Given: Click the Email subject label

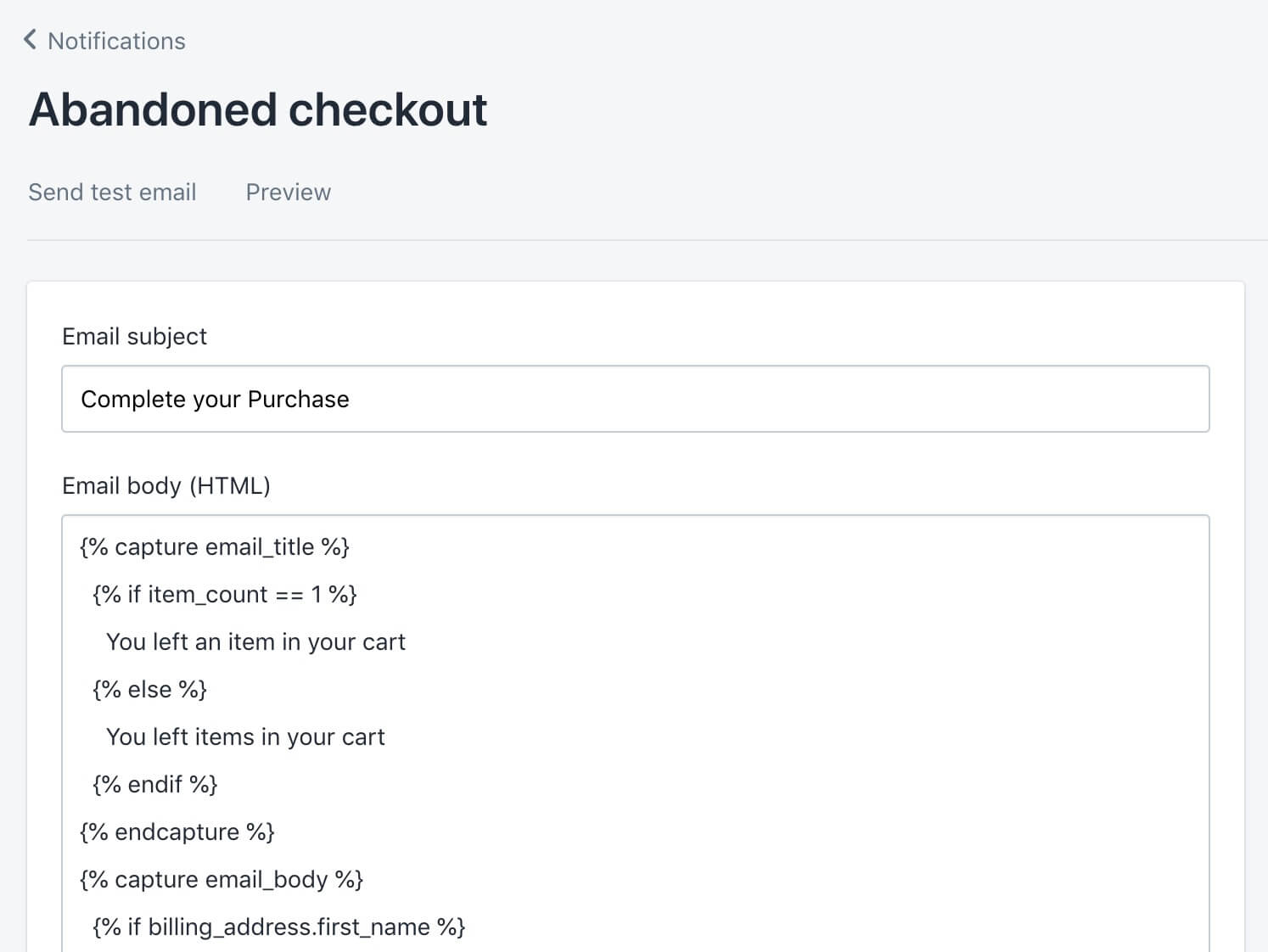Looking at the screenshot, I should coord(134,337).
